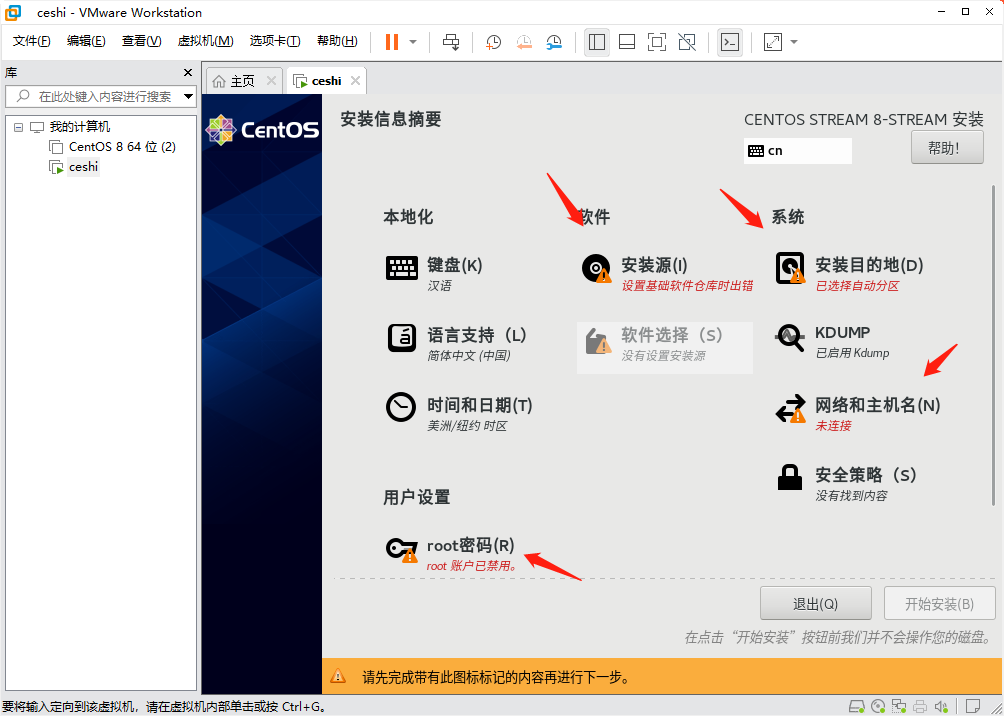Image resolution: width=1004 pixels, height=716 pixels.
Task: Select 我的计算机 in the library tree
Action: point(79,127)
